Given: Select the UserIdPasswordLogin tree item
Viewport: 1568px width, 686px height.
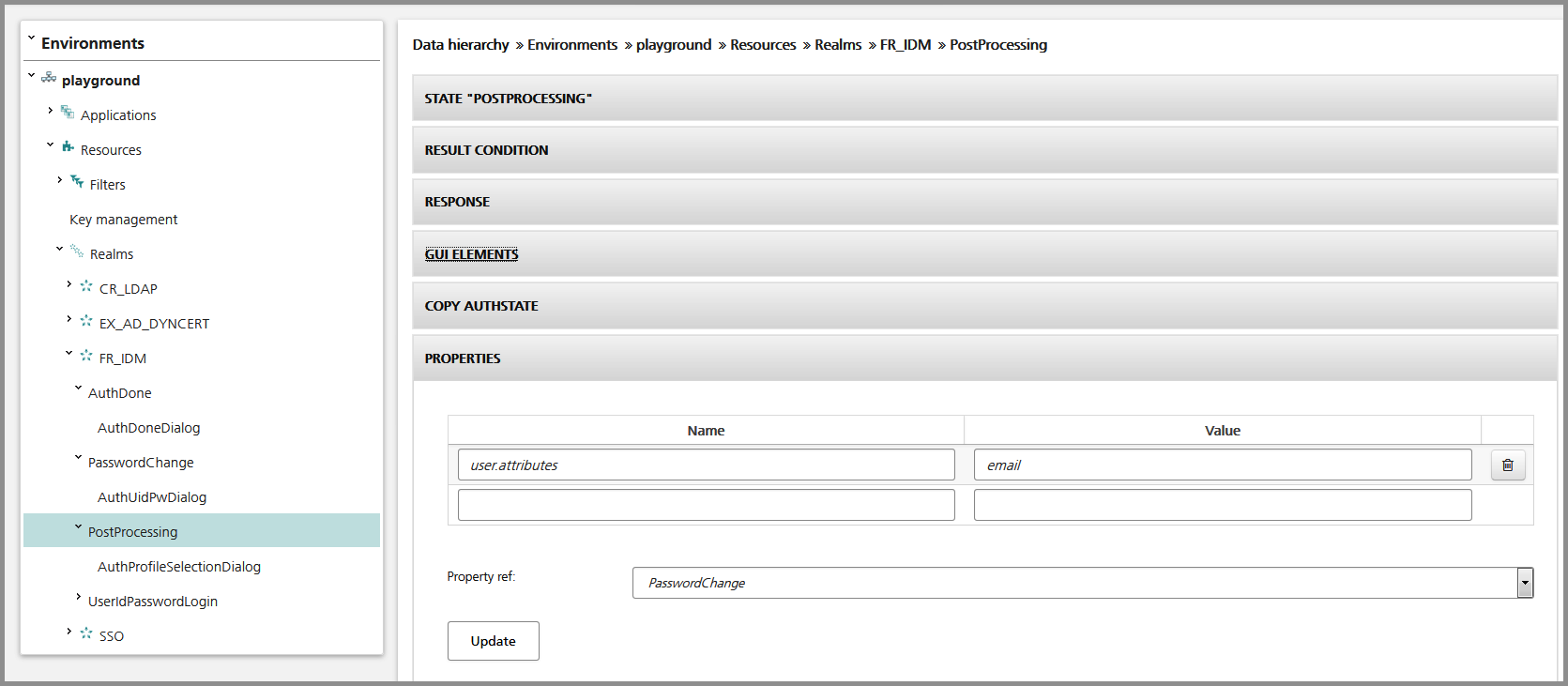Looking at the screenshot, I should pyautogui.click(x=153, y=602).
